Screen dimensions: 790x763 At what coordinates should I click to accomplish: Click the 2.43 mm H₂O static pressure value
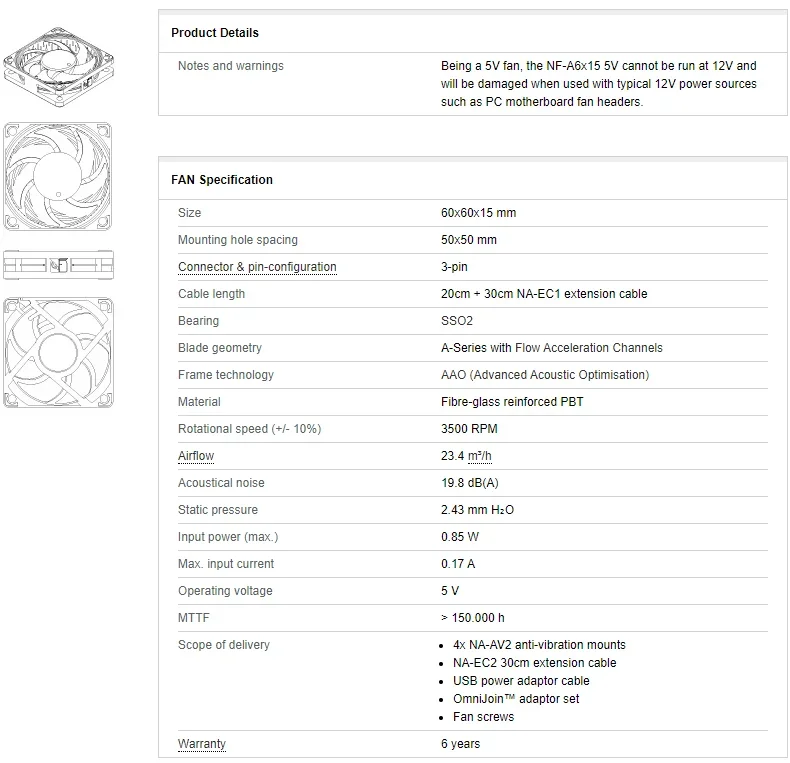point(478,510)
